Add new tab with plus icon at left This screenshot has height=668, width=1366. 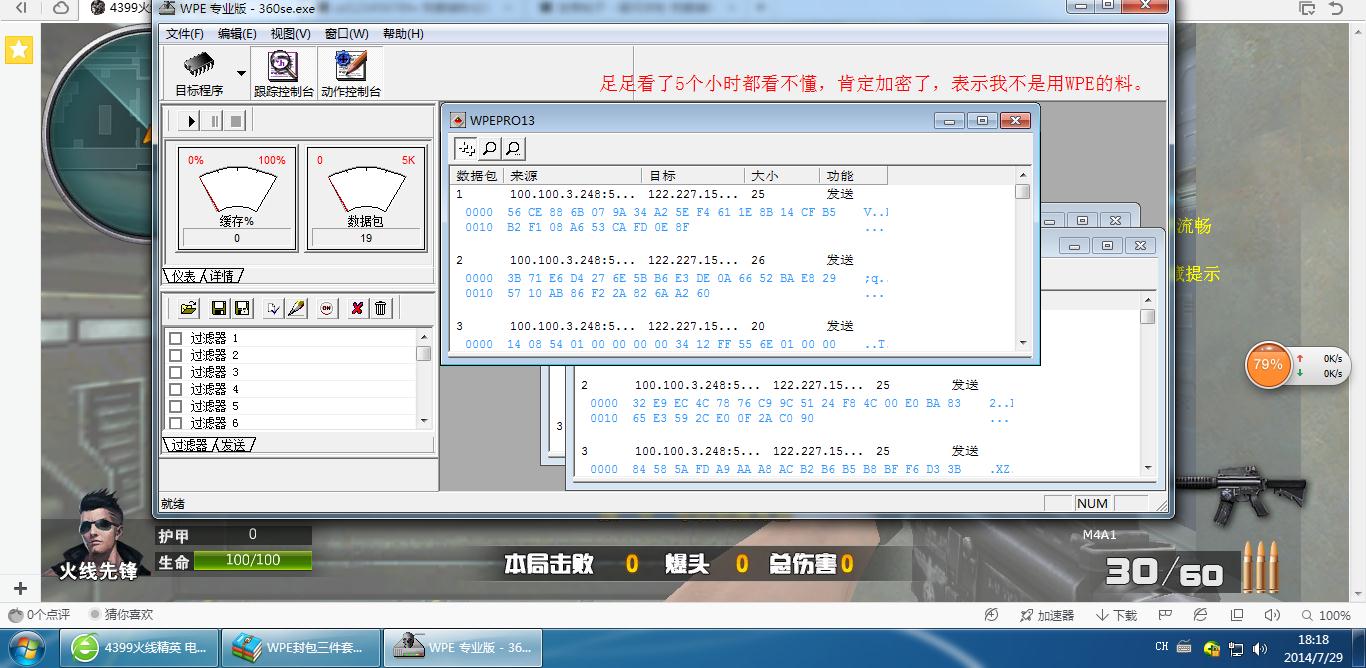click(x=19, y=588)
